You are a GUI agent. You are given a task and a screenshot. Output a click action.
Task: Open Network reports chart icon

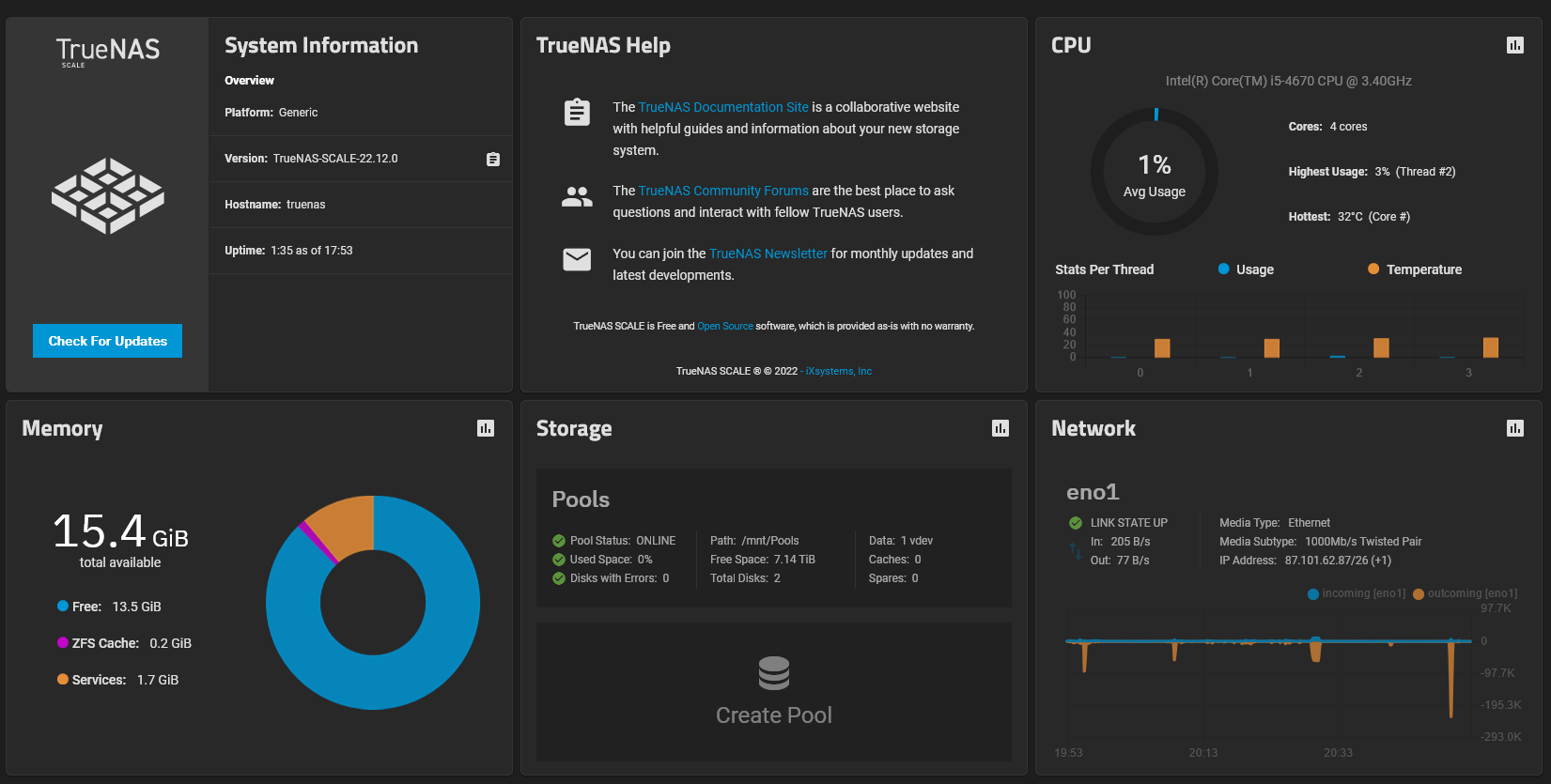(1515, 428)
